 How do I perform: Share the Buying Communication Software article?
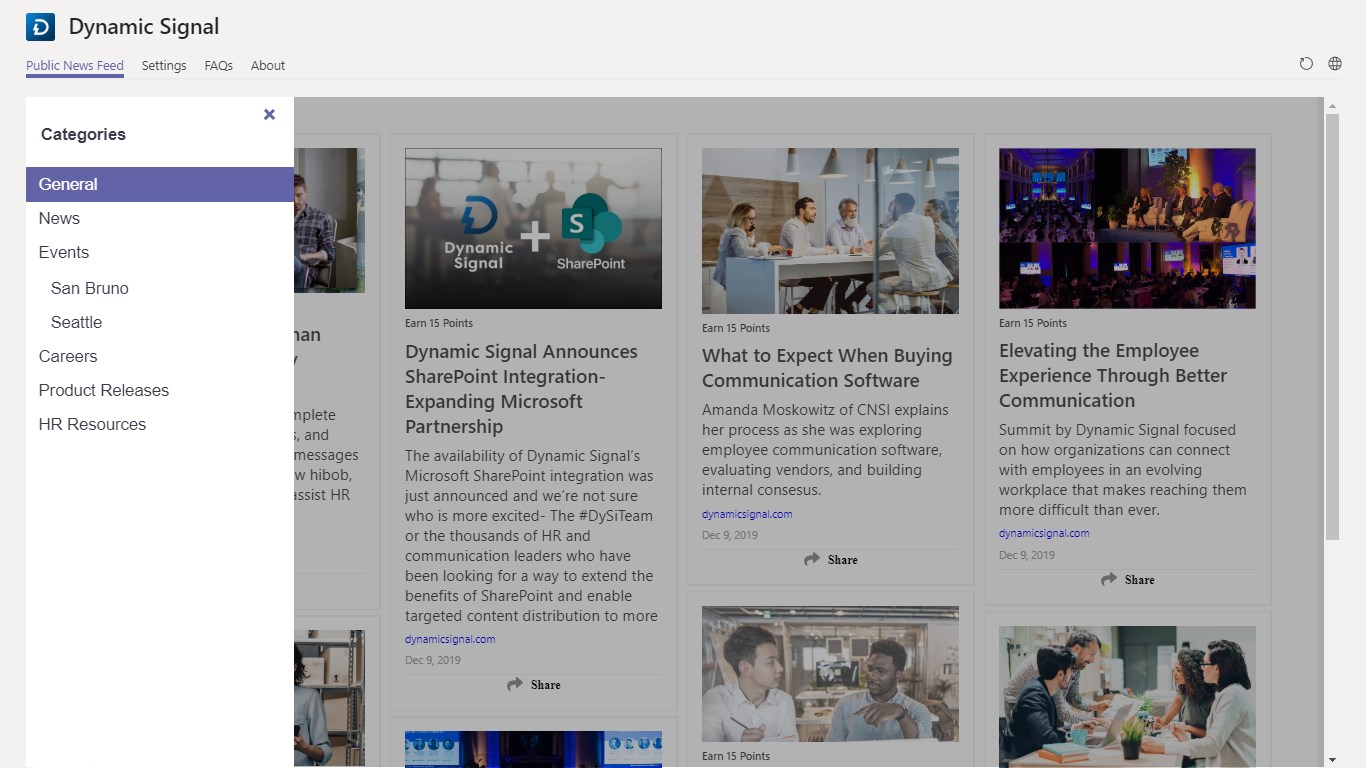(830, 560)
